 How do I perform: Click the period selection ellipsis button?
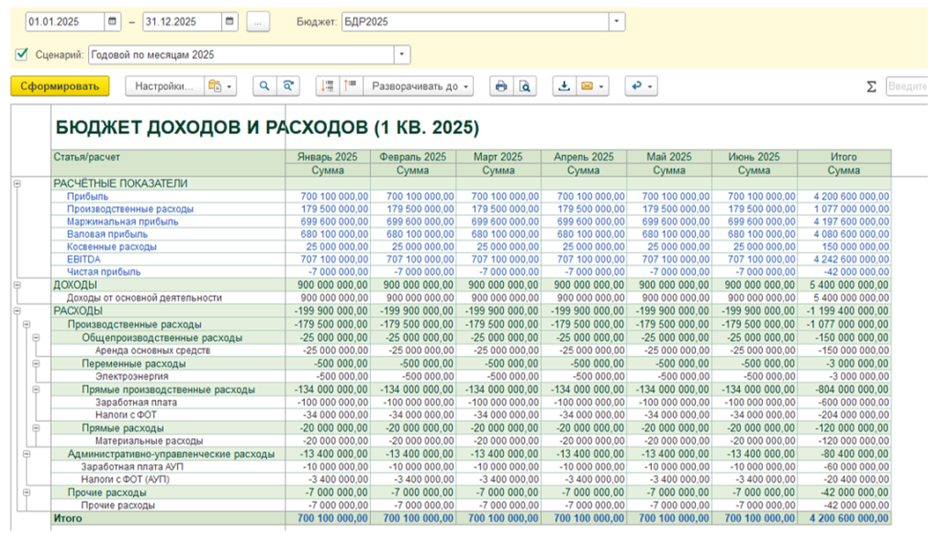258,21
